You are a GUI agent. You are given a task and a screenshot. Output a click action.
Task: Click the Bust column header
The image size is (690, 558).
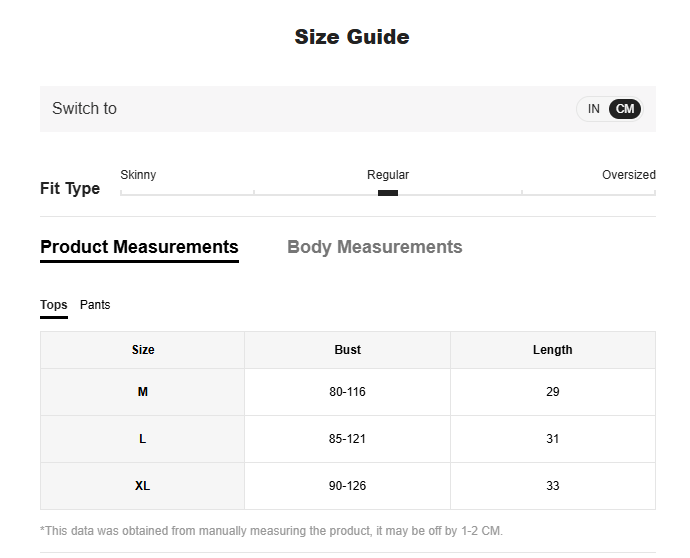(x=347, y=350)
